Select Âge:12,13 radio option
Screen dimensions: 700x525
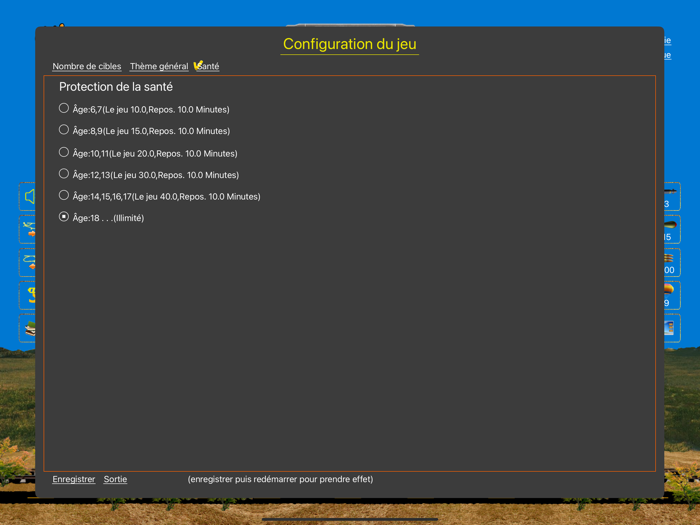click(x=64, y=174)
